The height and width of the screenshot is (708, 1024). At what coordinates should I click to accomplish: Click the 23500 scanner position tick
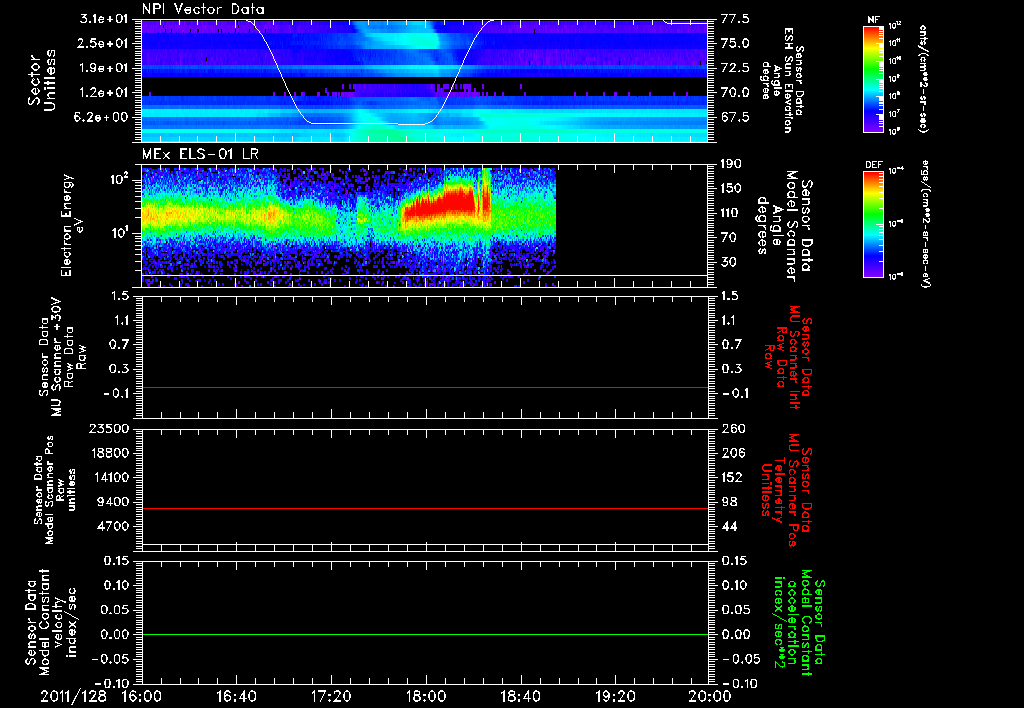point(110,429)
